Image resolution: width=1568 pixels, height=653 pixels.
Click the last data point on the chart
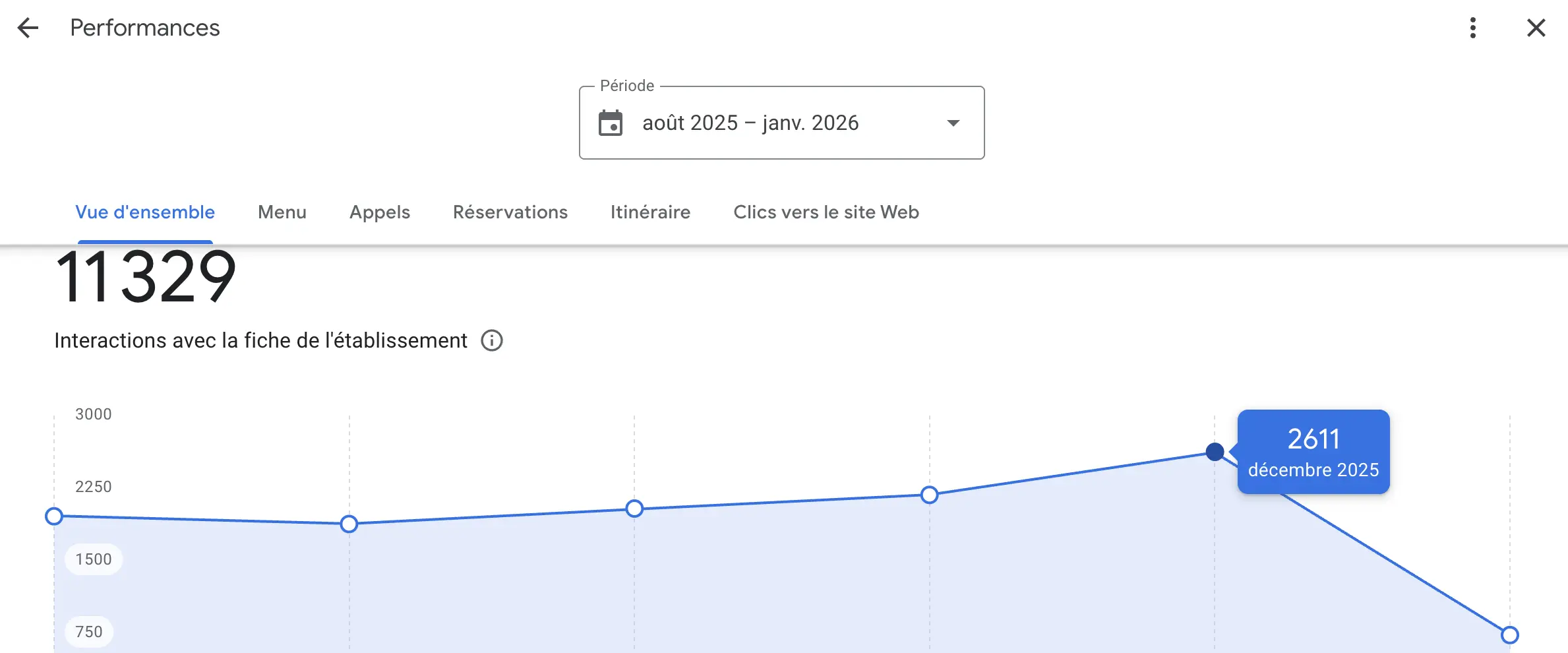point(1509,635)
